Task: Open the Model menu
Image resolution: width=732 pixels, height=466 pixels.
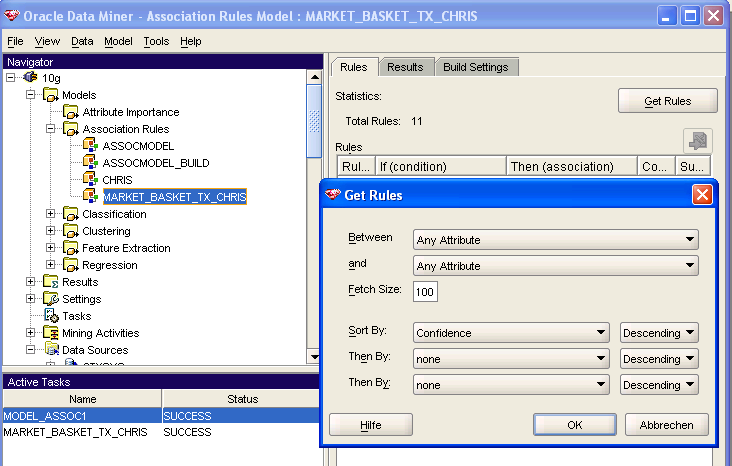Action: click(118, 42)
